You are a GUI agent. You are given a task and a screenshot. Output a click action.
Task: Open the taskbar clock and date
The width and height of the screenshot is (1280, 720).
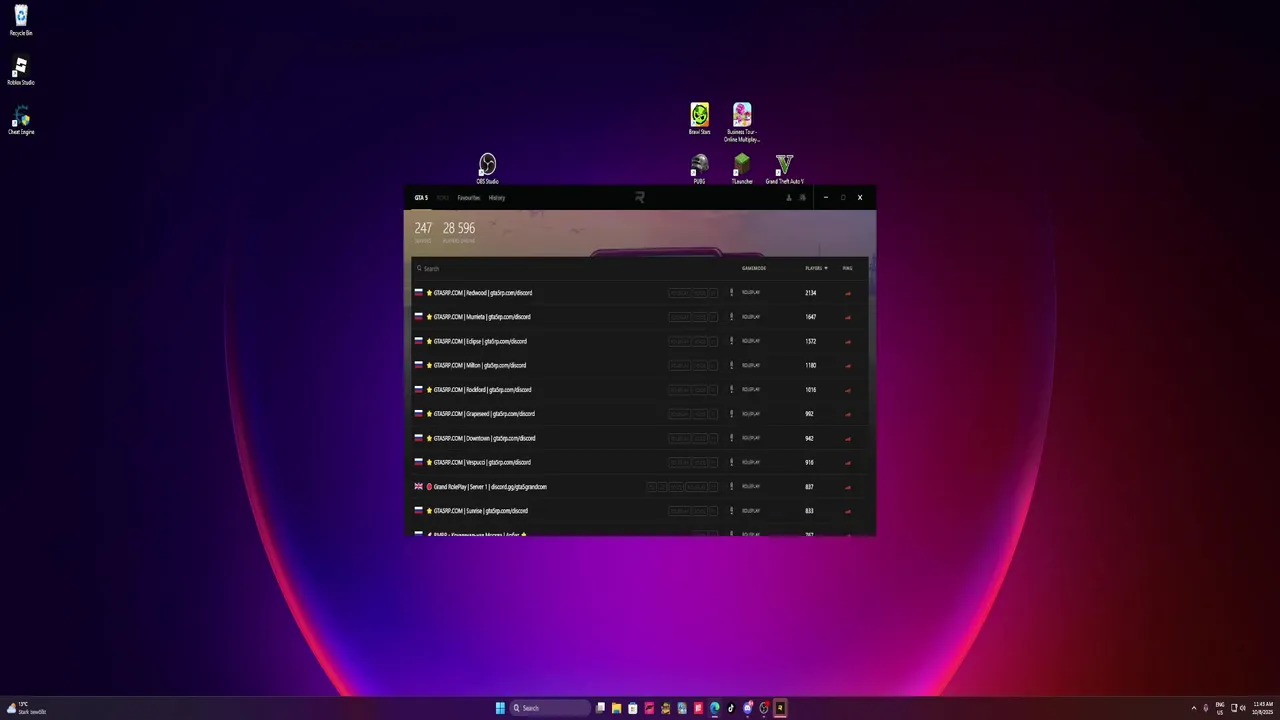click(x=1263, y=708)
